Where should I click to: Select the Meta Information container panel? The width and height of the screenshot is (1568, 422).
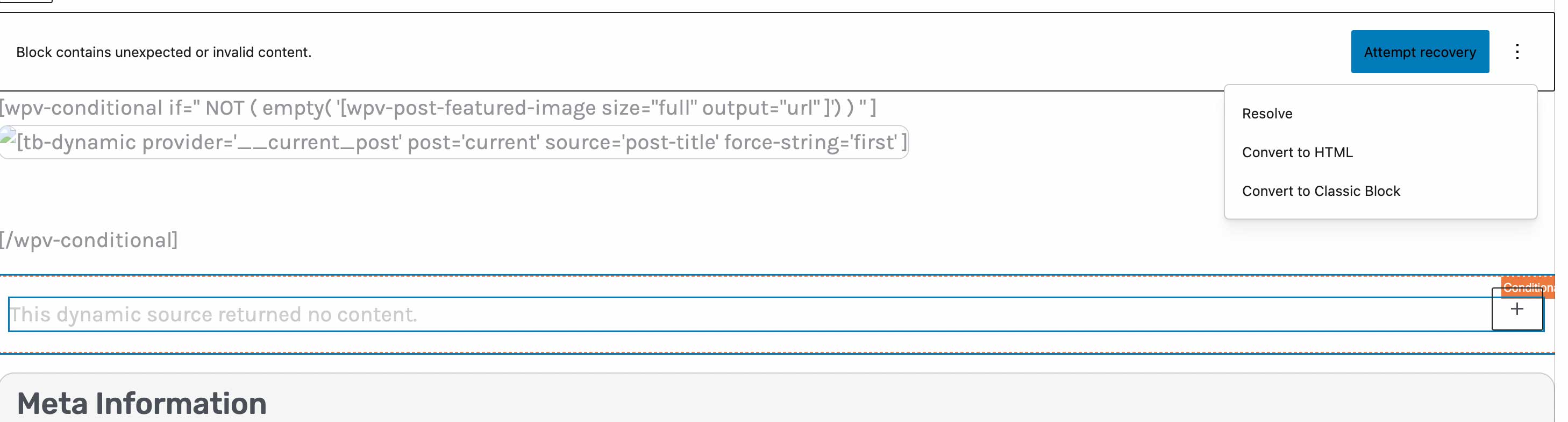(x=778, y=398)
